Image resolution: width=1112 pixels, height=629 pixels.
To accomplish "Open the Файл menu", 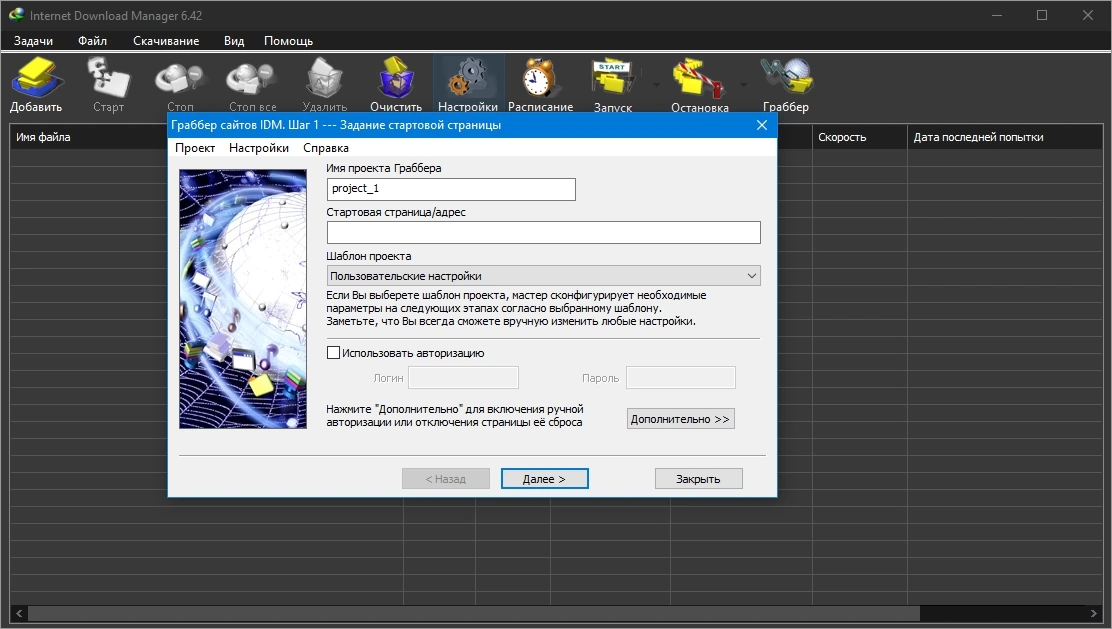I will click(x=92, y=41).
